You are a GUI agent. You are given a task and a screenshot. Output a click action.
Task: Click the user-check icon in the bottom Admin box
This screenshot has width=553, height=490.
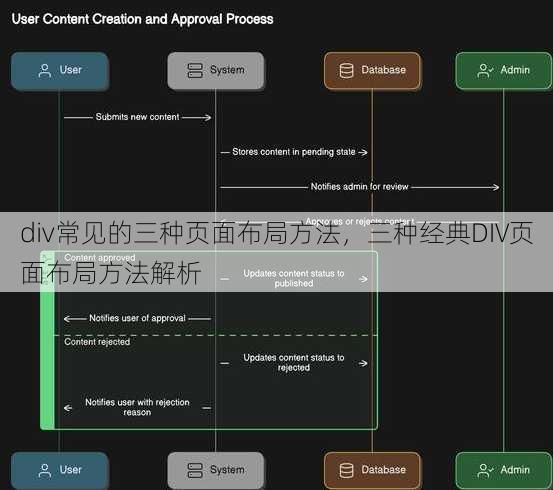[485, 471]
